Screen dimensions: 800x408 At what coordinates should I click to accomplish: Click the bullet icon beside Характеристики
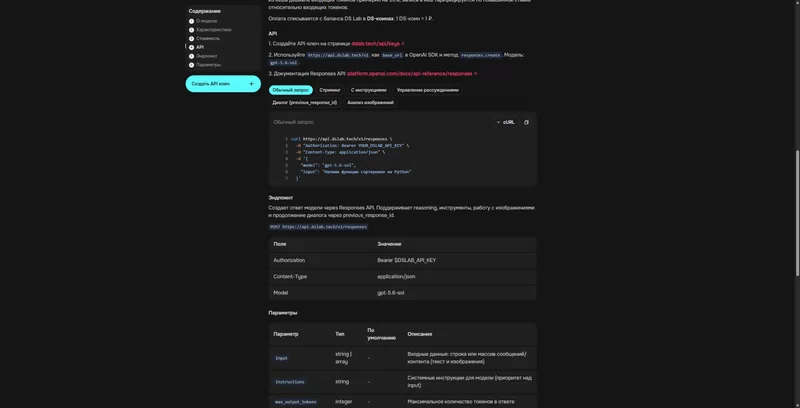191,30
